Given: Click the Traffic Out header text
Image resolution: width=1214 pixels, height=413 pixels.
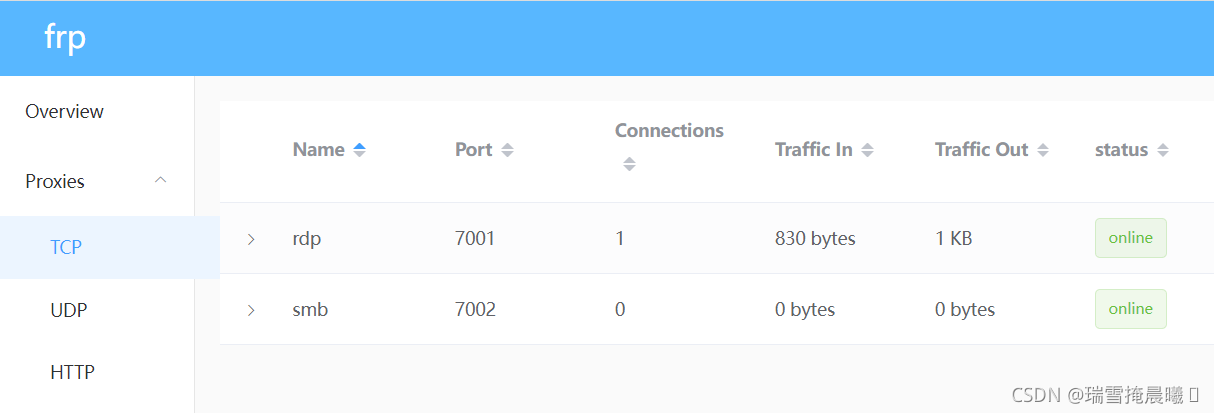Looking at the screenshot, I should tap(981, 150).
